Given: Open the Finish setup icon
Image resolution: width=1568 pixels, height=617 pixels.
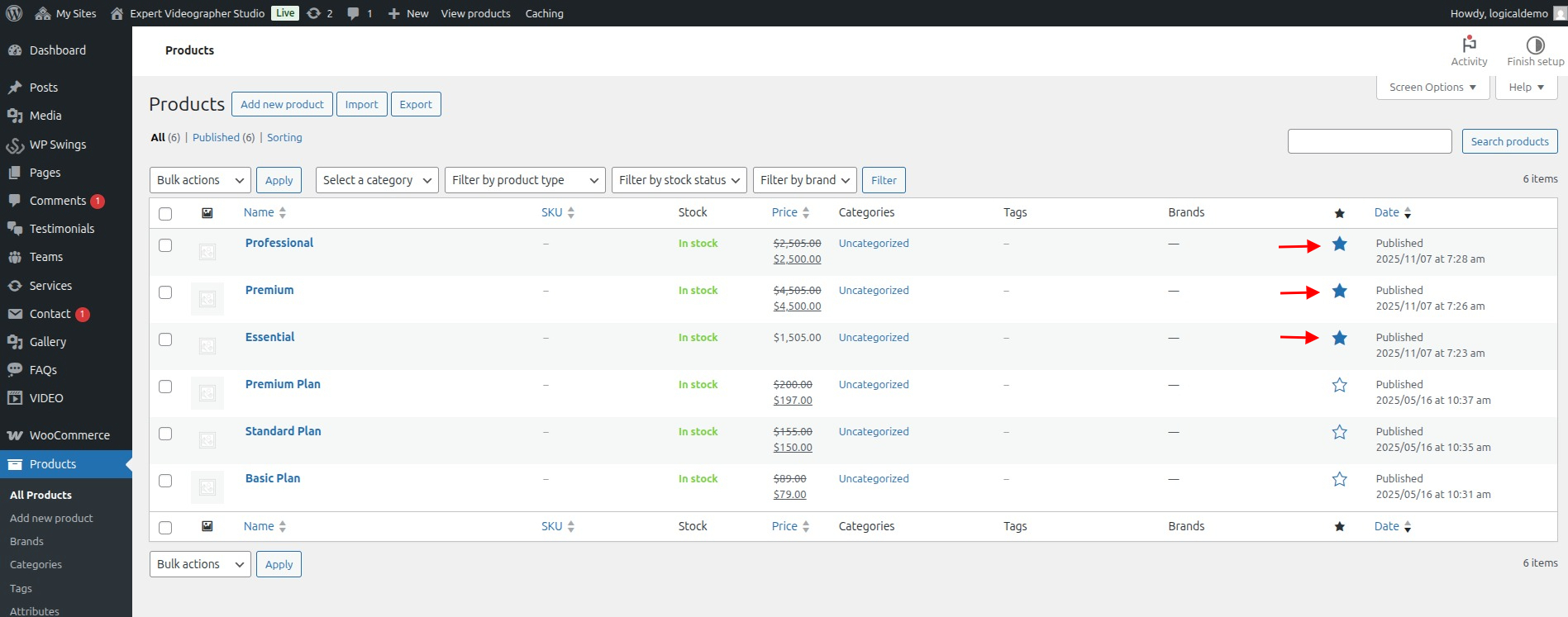Looking at the screenshot, I should coord(1535,45).
